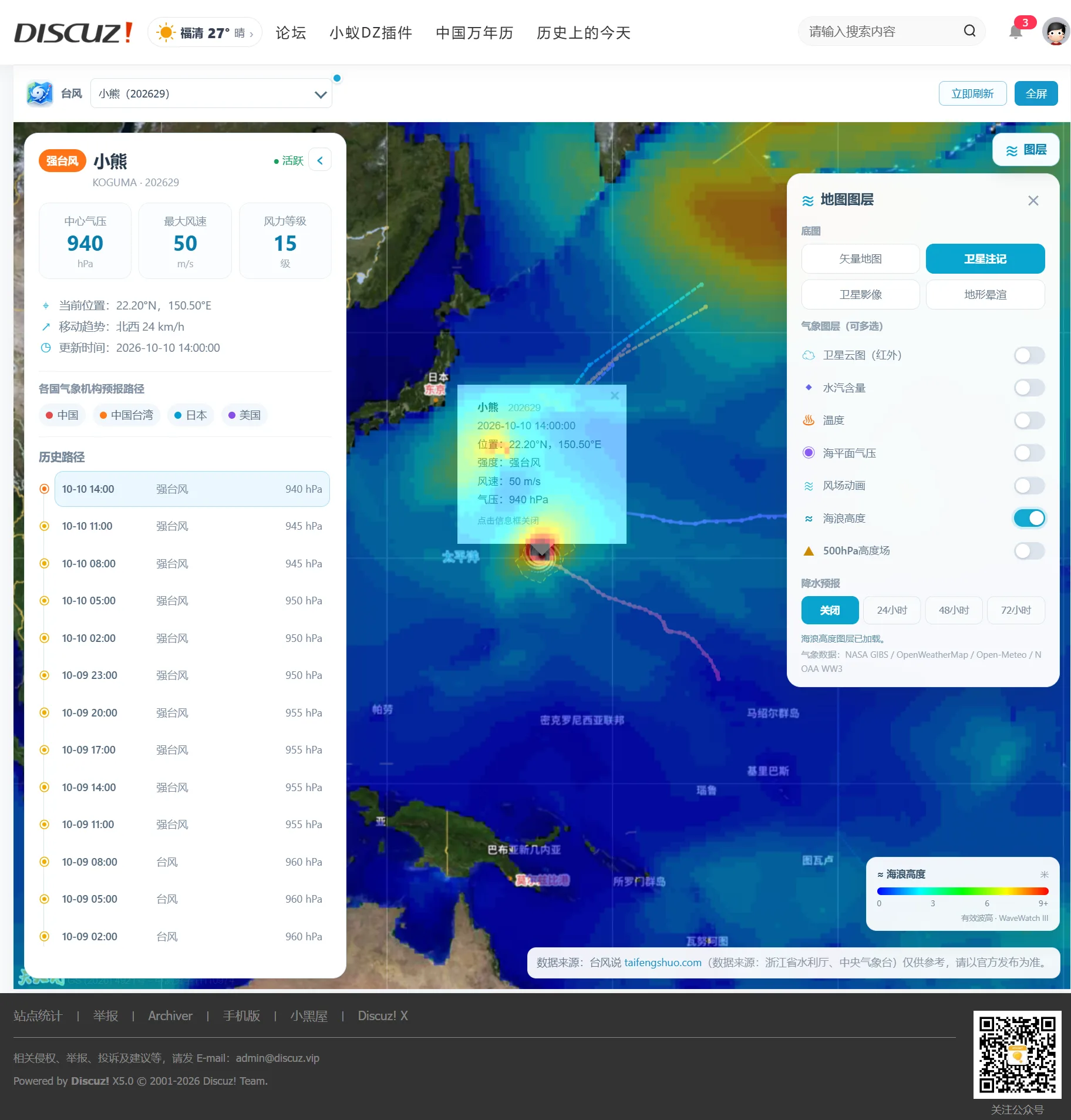Image resolution: width=1071 pixels, height=1120 pixels.
Task: Open the taifengshuo.com link
Action: (662, 963)
